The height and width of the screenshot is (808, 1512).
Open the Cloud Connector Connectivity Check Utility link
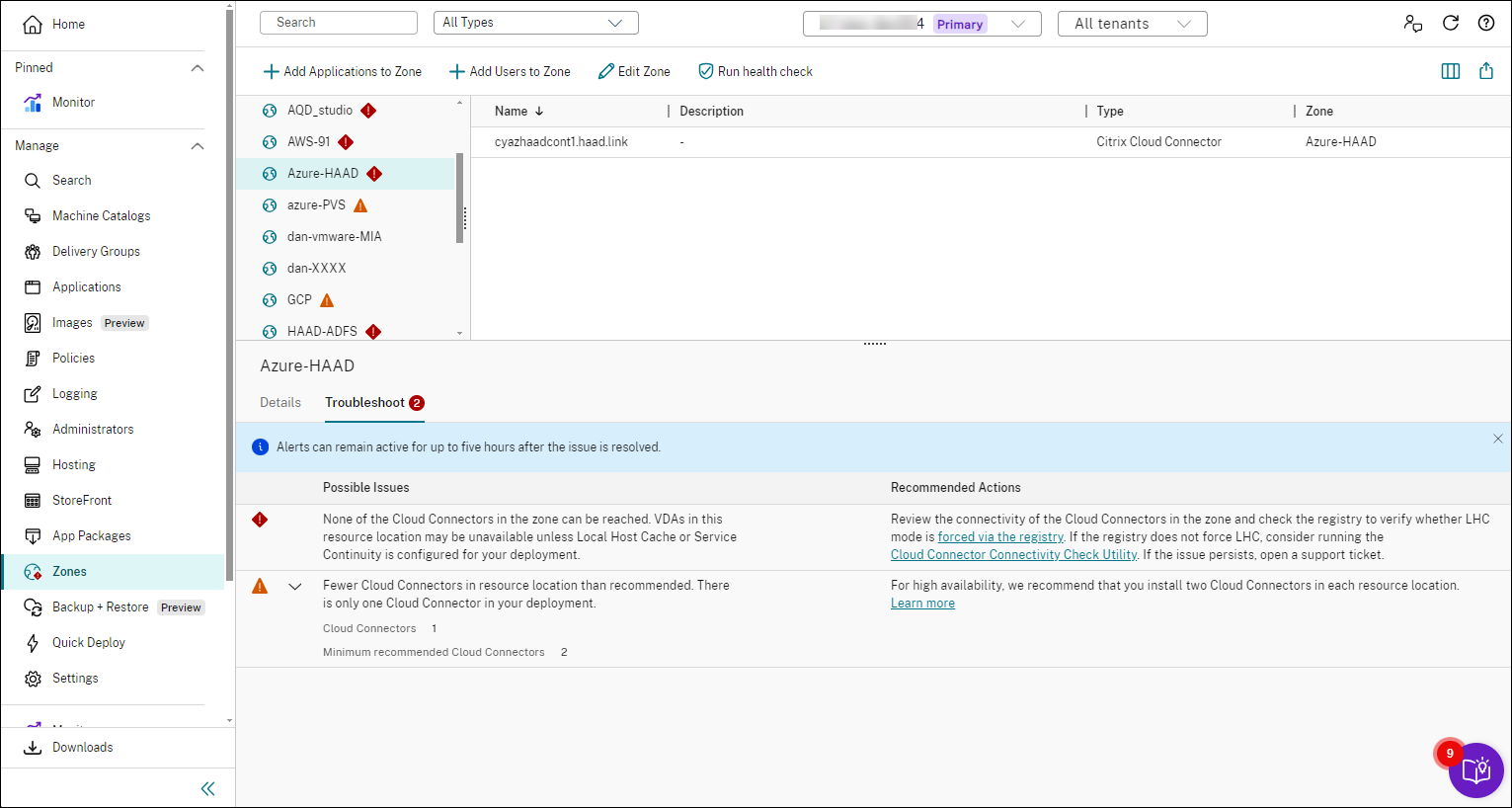tap(1013, 555)
